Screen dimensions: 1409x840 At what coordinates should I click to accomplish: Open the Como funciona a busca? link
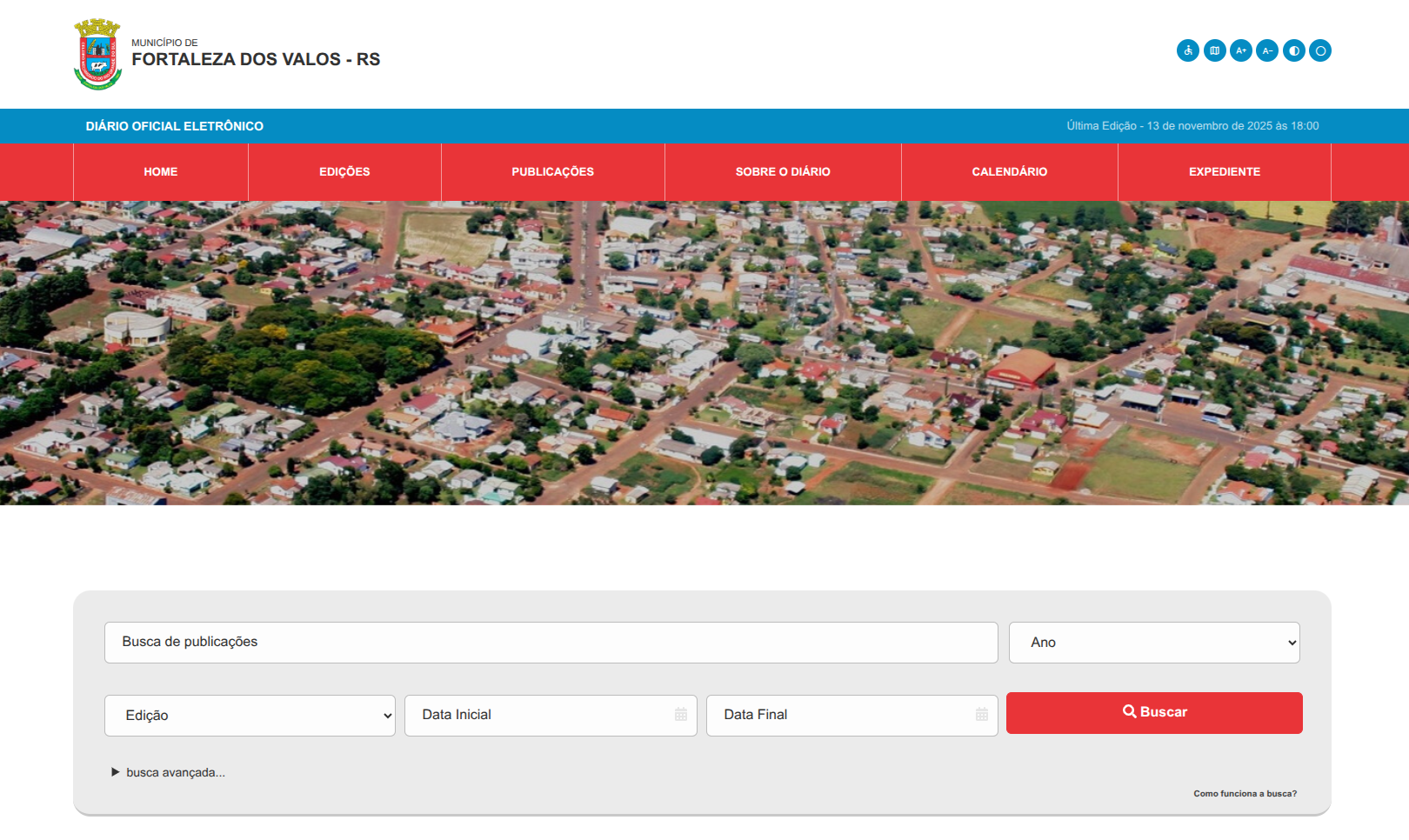1245,794
